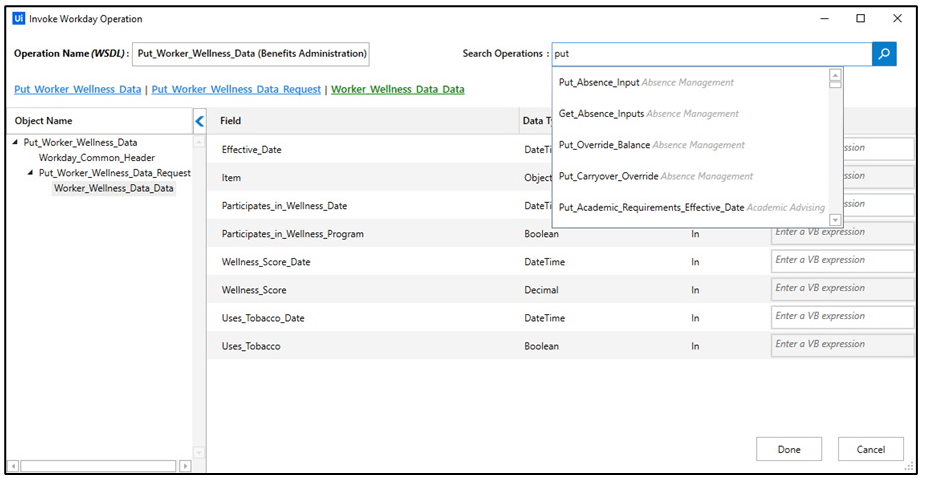Click the UiPath logo icon in title bar
This screenshot has width=925, height=480.
pos(19,18)
